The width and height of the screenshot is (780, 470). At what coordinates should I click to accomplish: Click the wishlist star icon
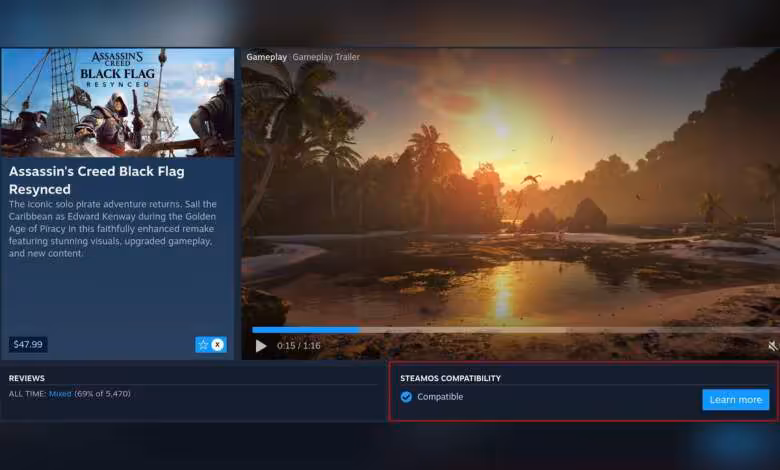tap(203, 345)
